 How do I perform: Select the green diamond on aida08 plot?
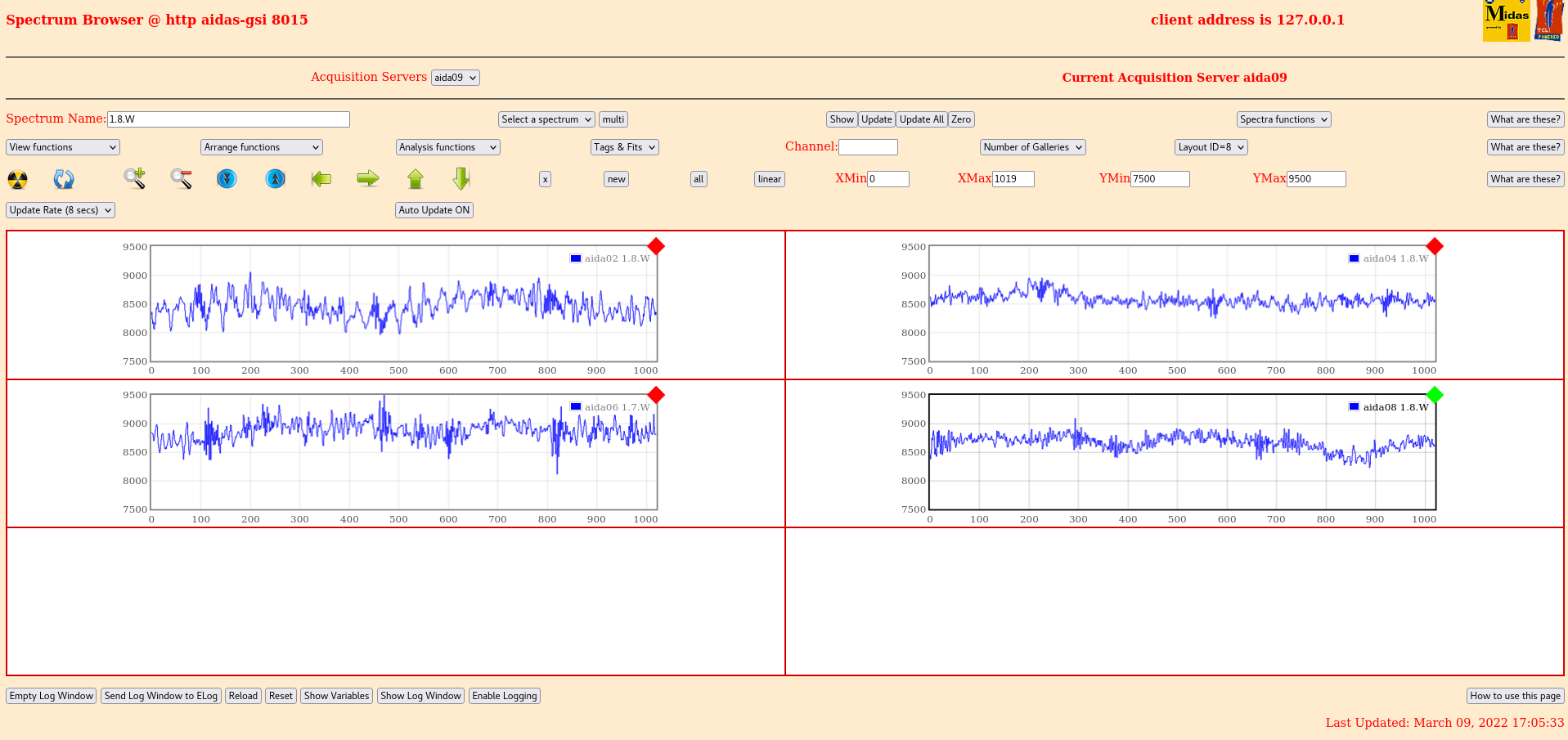click(x=1435, y=395)
